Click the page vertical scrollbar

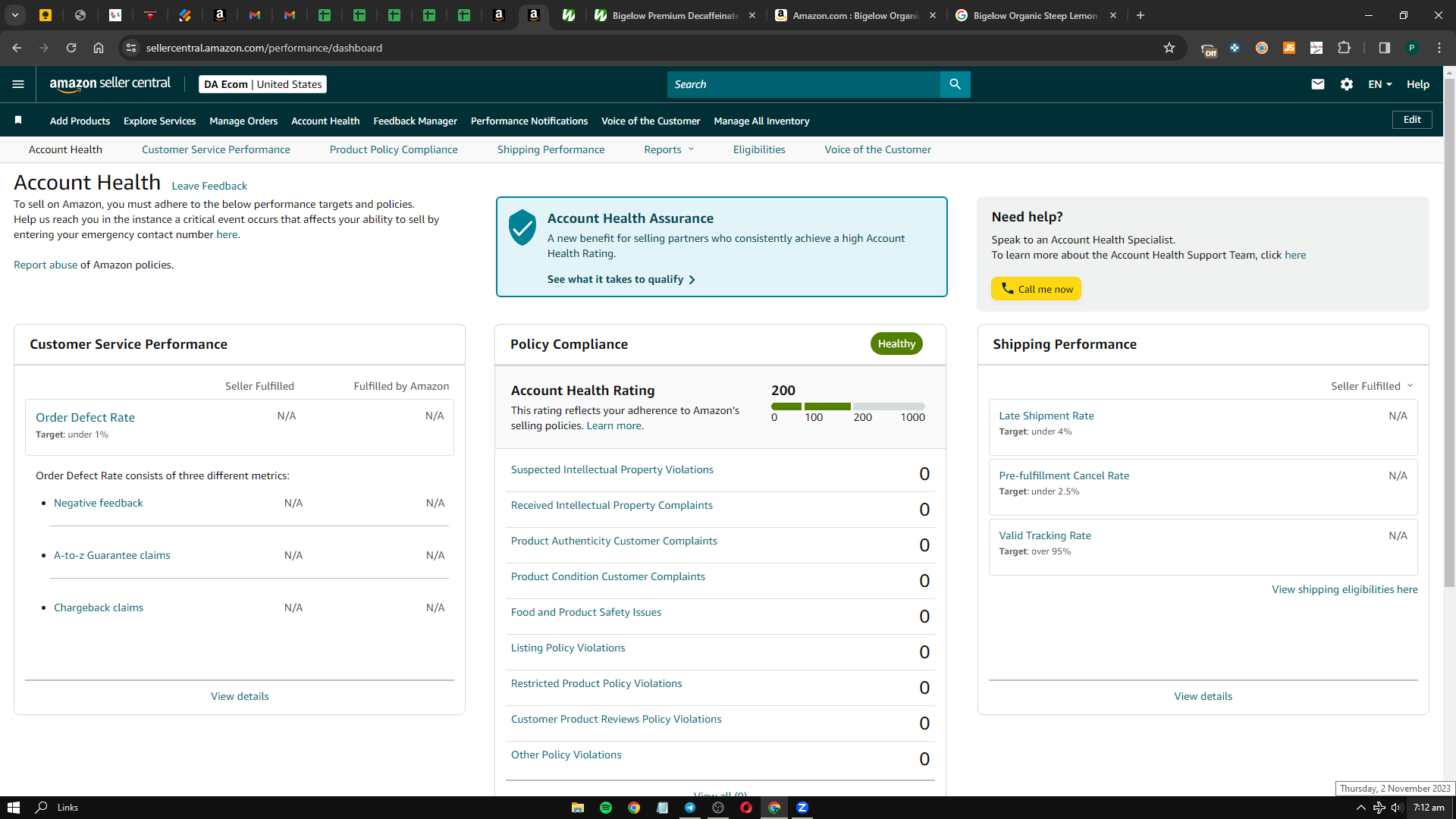(x=1449, y=334)
